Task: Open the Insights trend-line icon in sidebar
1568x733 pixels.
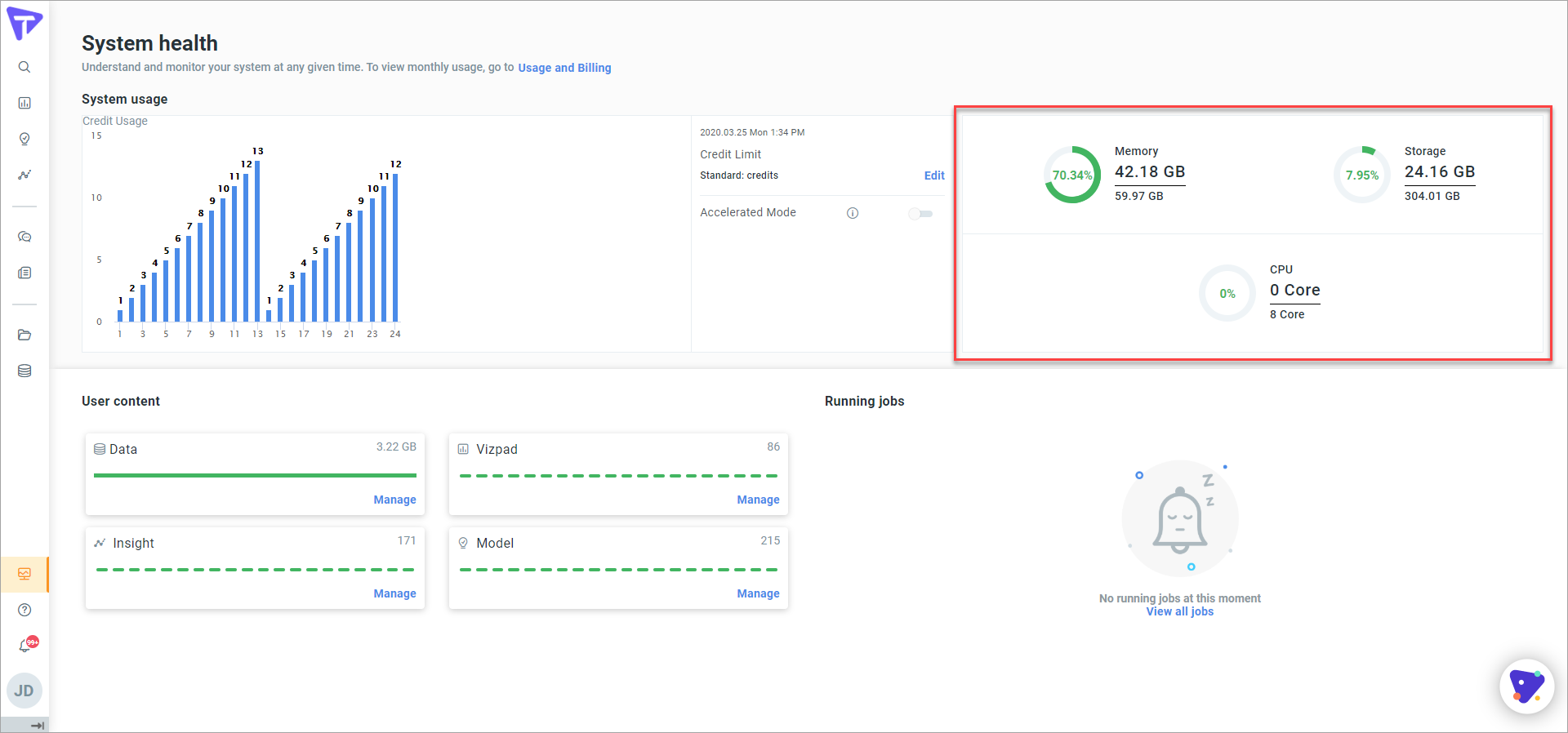Action: [24, 175]
